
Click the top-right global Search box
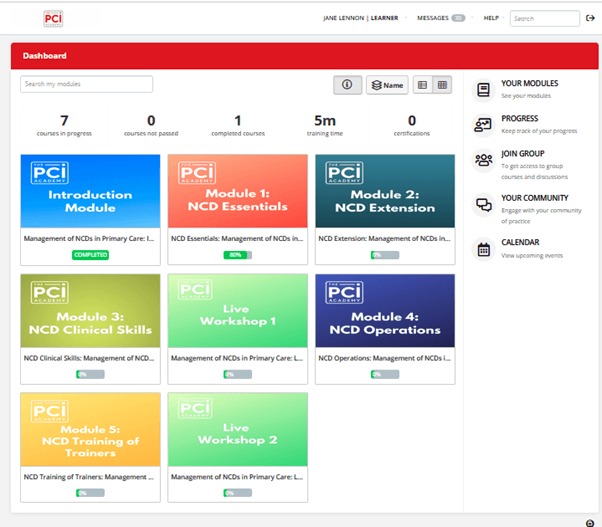pyautogui.click(x=544, y=18)
